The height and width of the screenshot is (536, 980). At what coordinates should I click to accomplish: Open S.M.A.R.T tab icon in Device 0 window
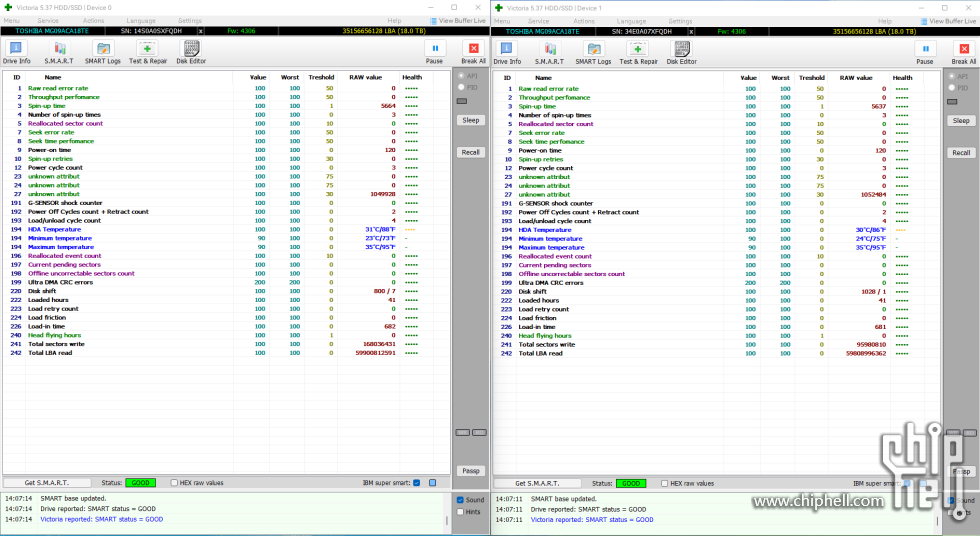(x=59, y=52)
